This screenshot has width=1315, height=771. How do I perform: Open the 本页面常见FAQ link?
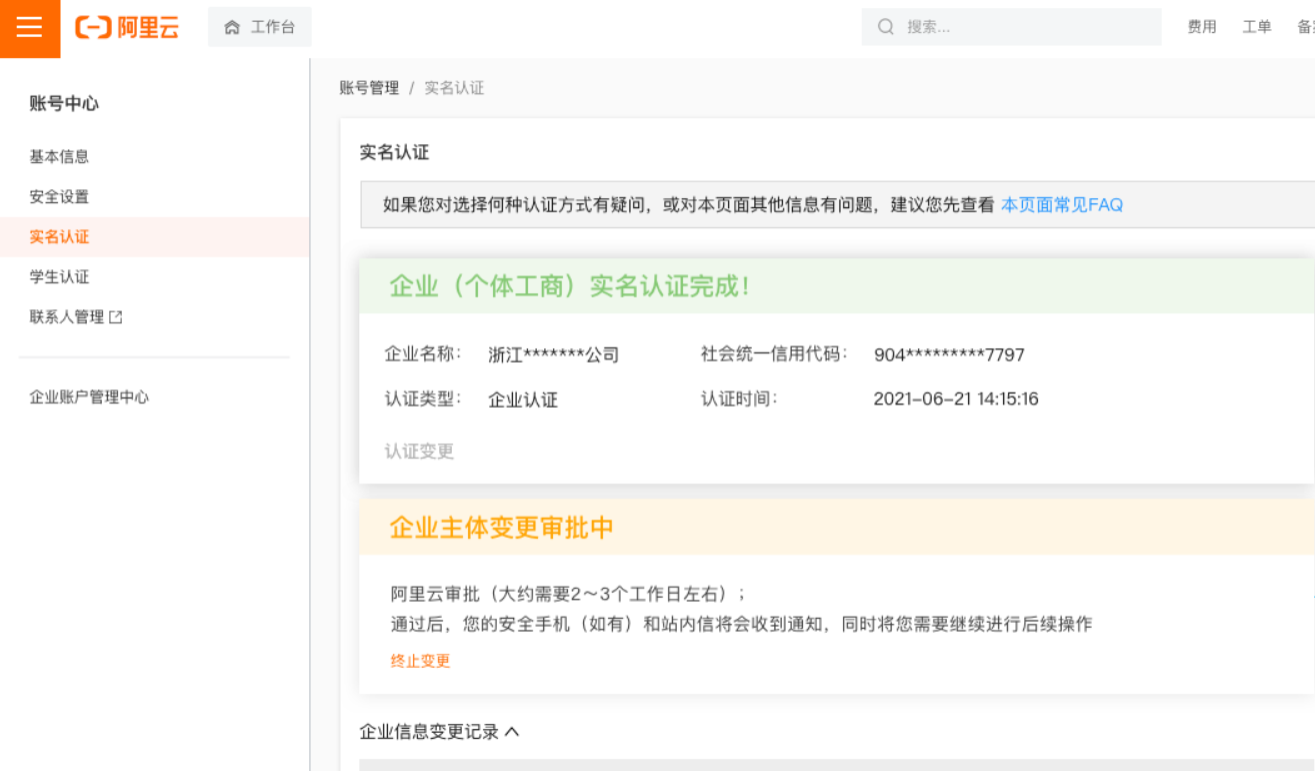point(1062,205)
